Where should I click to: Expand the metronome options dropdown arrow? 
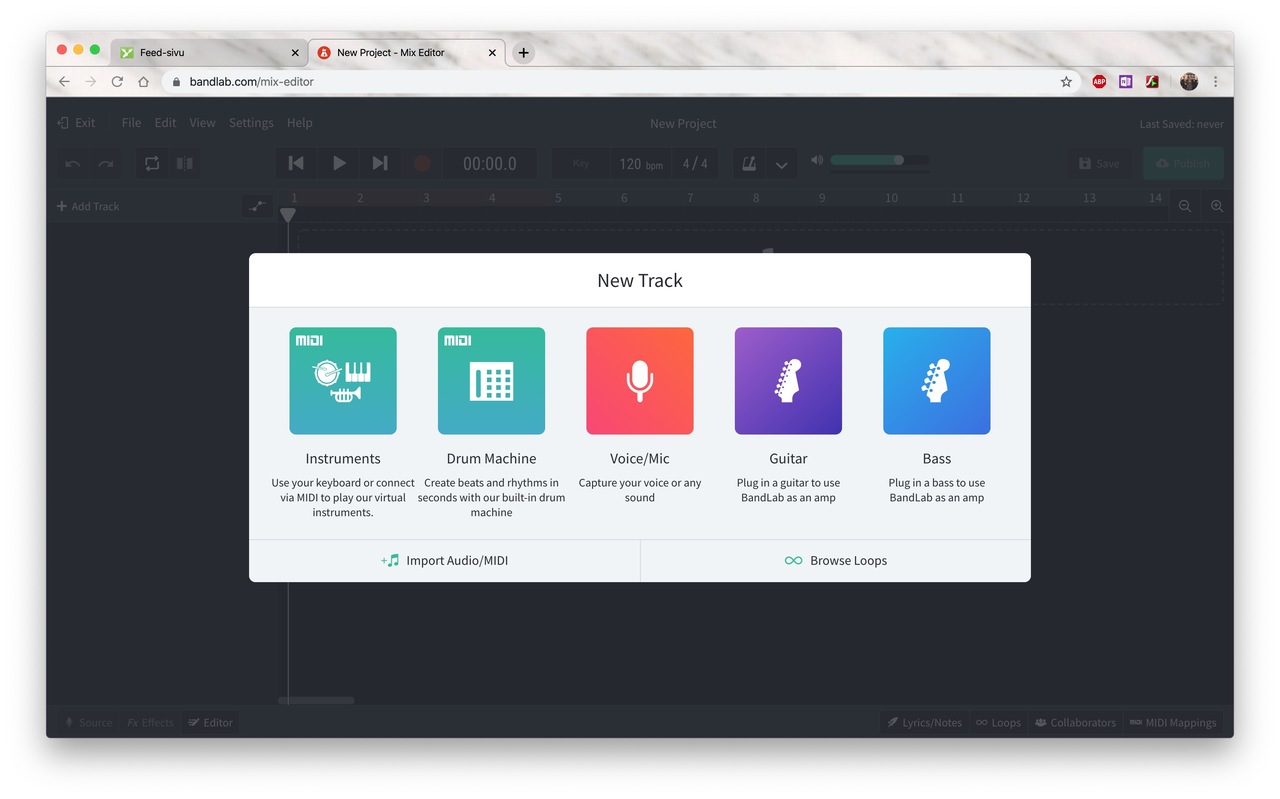(782, 164)
